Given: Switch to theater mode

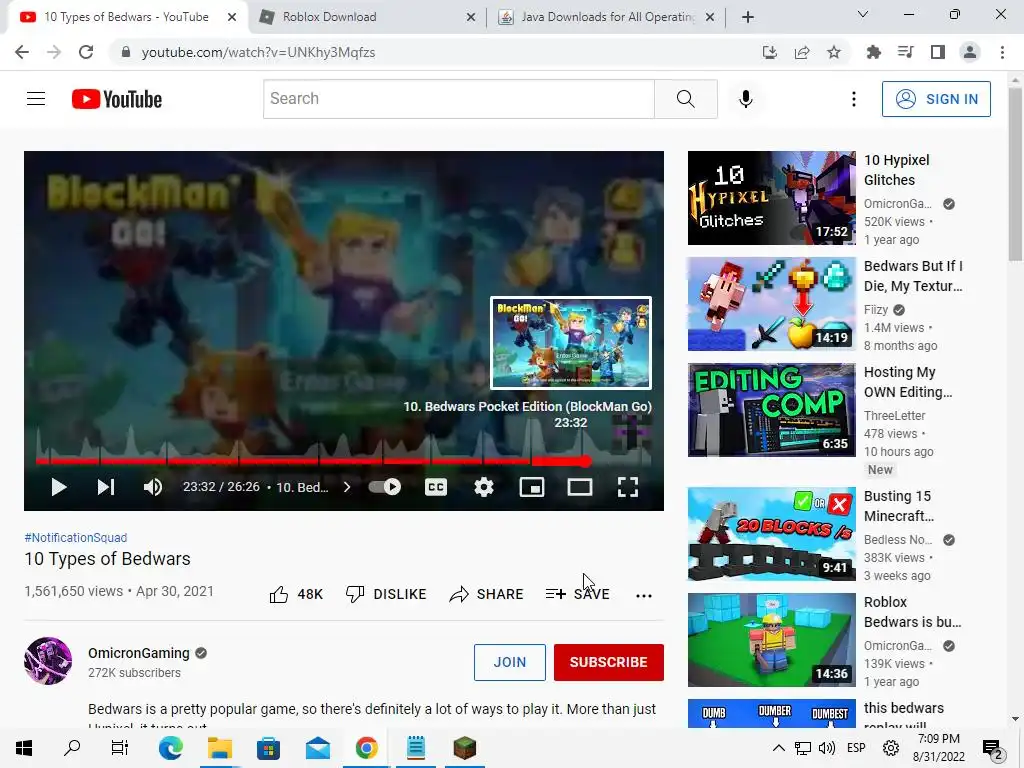Looking at the screenshot, I should point(580,487).
